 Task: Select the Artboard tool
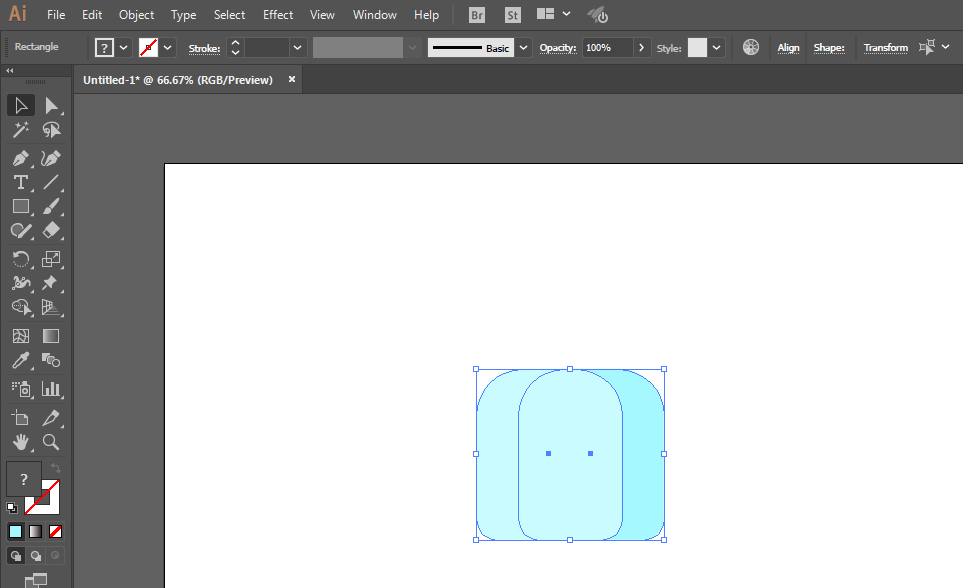click(x=20, y=418)
